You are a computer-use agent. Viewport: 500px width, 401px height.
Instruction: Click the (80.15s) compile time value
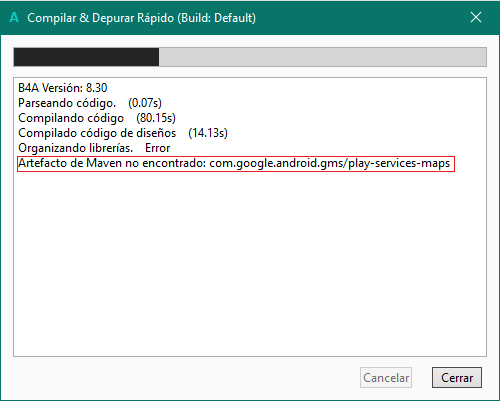[x=156, y=118]
